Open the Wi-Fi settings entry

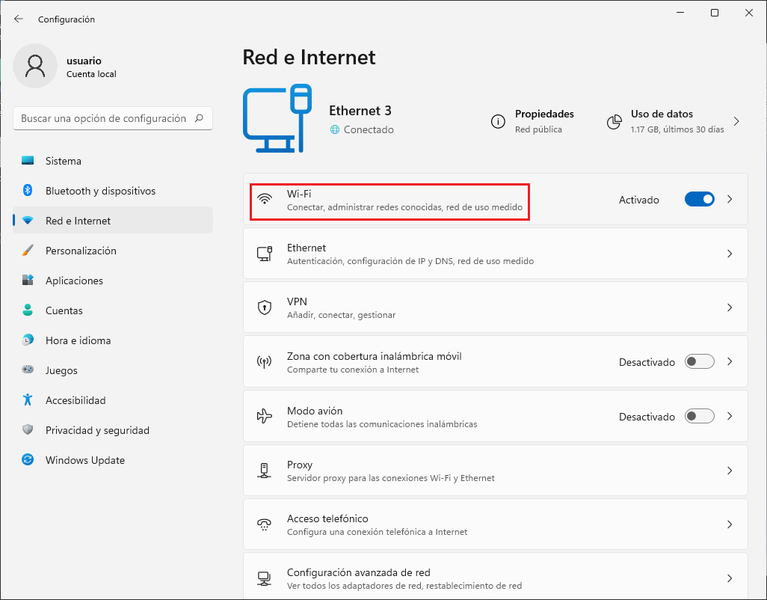tap(495, 200)
